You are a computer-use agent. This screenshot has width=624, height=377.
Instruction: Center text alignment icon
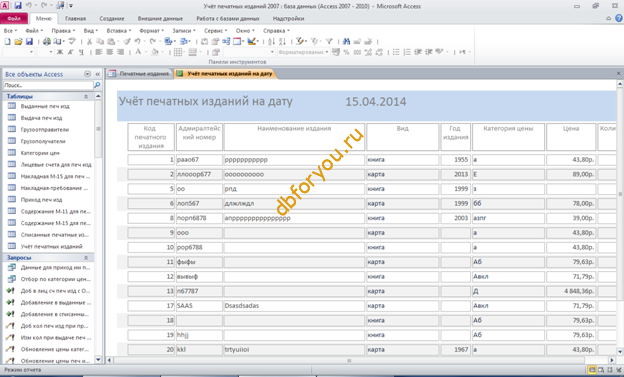[109, 52]
